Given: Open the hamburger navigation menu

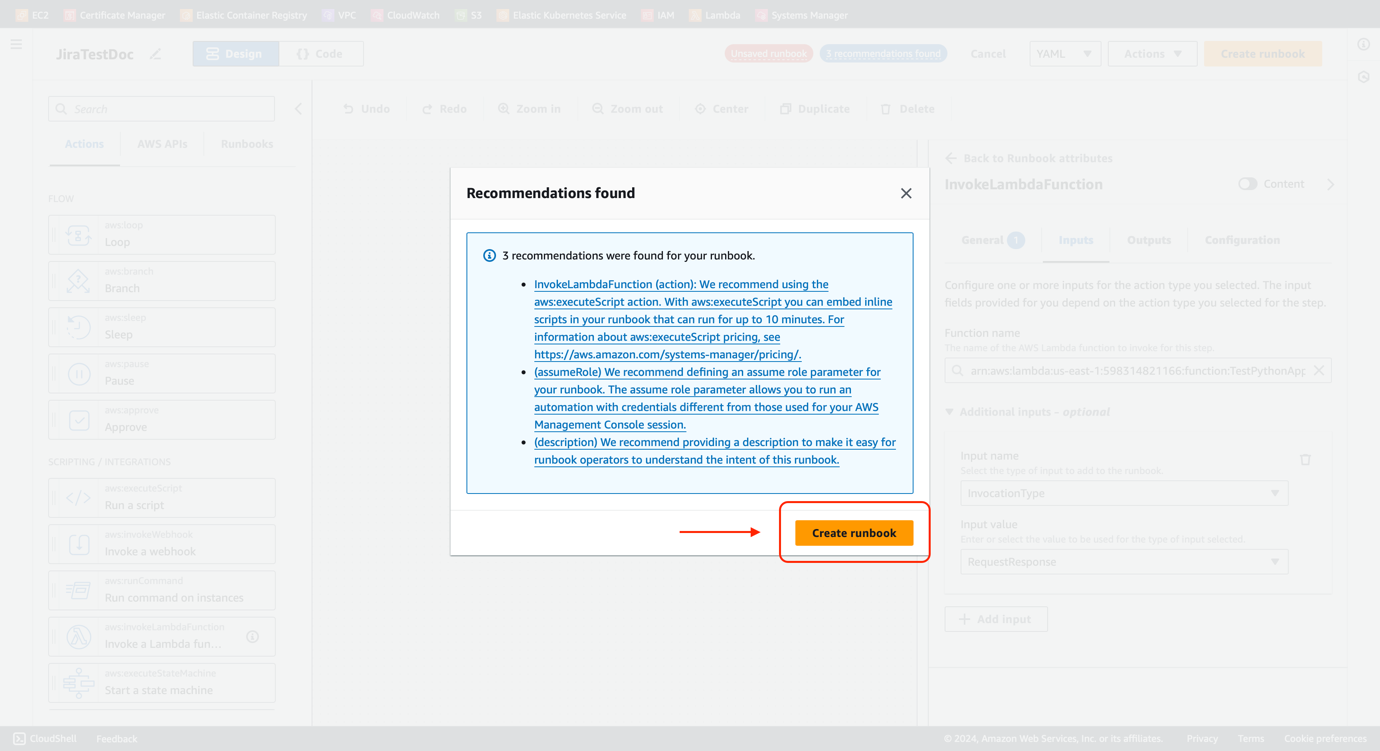Looking at the screenshot, I should pyautogui.click(x=16, y=44).
